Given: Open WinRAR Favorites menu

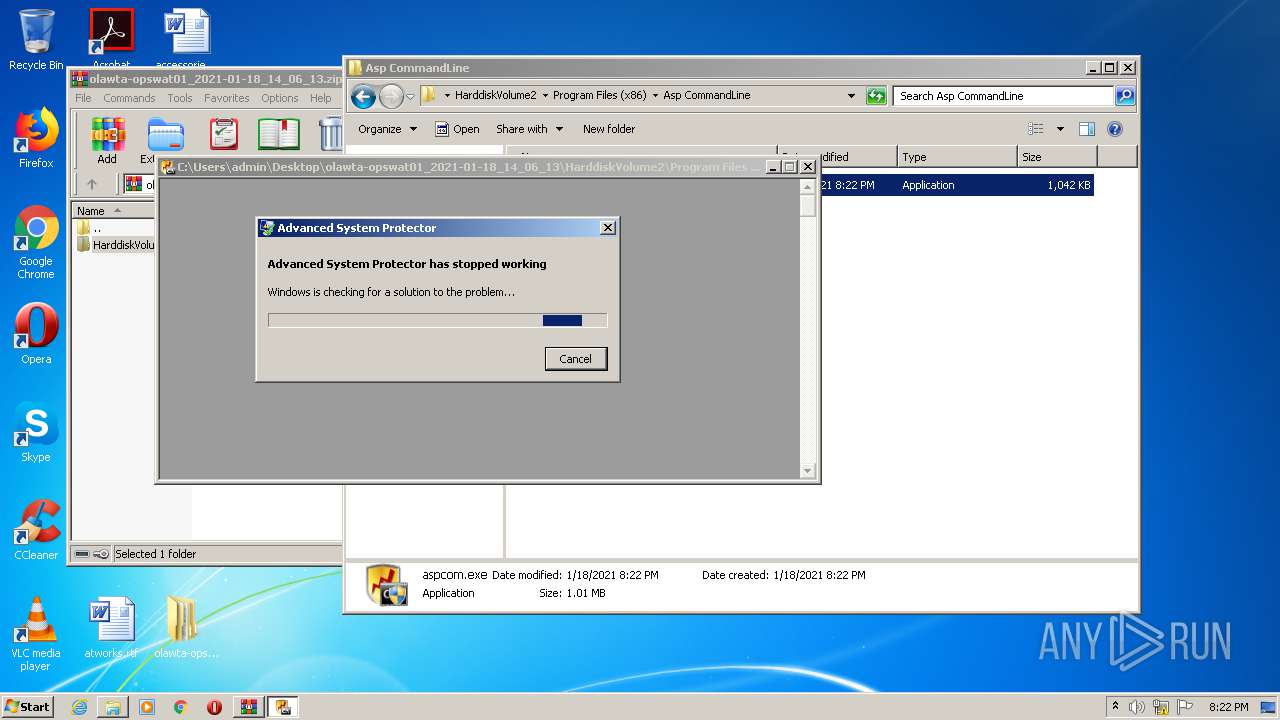Looking at the screenshot, I should click(227, 98).
